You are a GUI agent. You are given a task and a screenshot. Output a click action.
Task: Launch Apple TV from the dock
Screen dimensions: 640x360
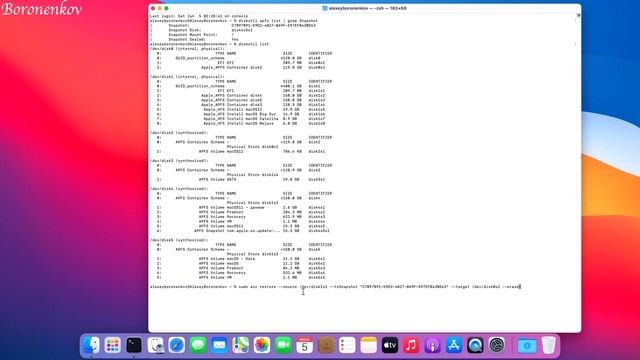390,345
